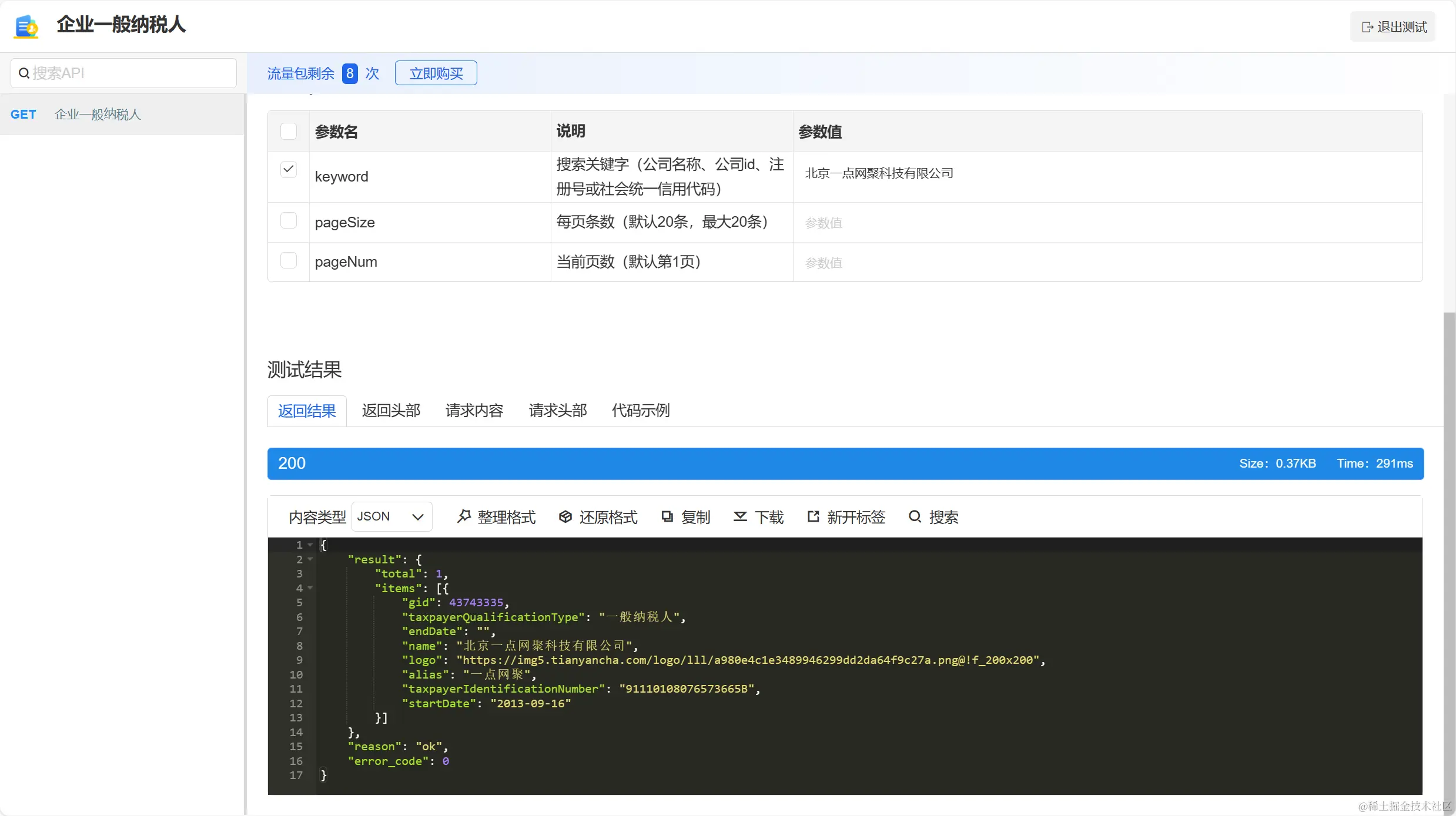The width and height of the screenshot is (1456, 816).
Task: Open the 内容类型 JSON dropdown
Action: pyautogui.click(x=391, y=516)
